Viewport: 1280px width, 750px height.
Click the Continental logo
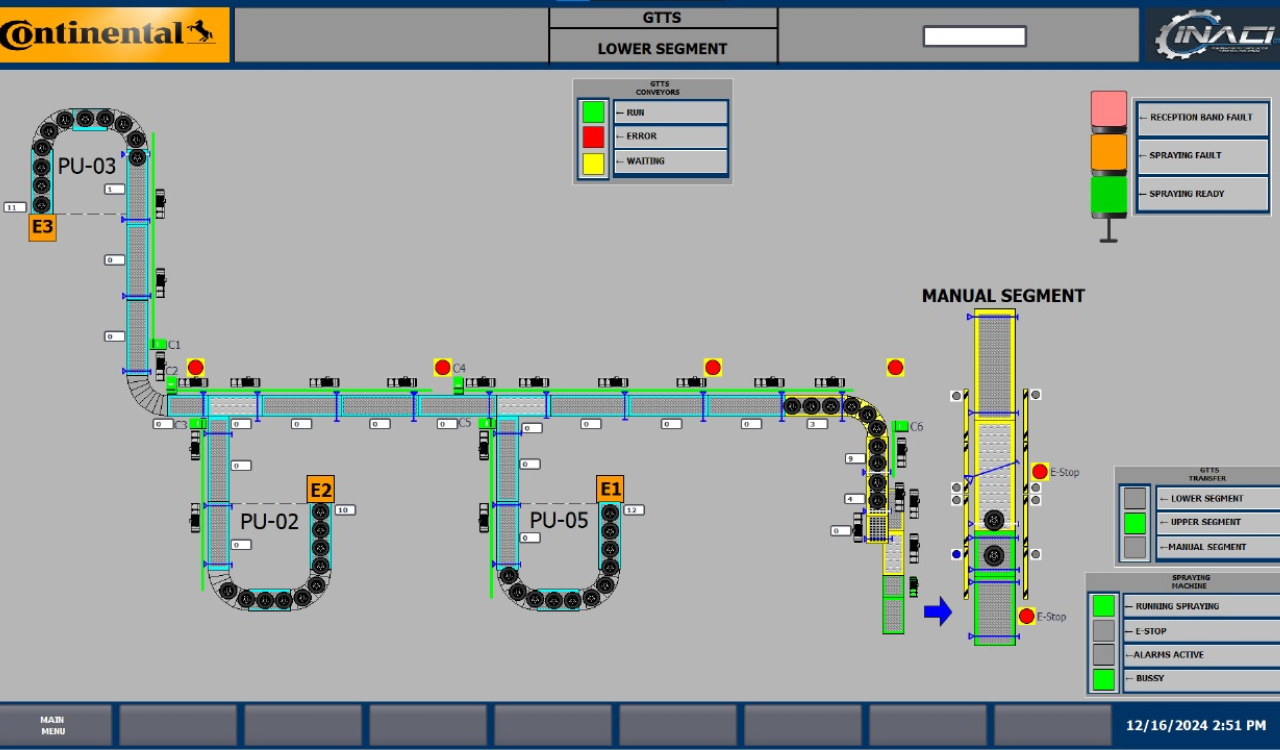point(115,35)
